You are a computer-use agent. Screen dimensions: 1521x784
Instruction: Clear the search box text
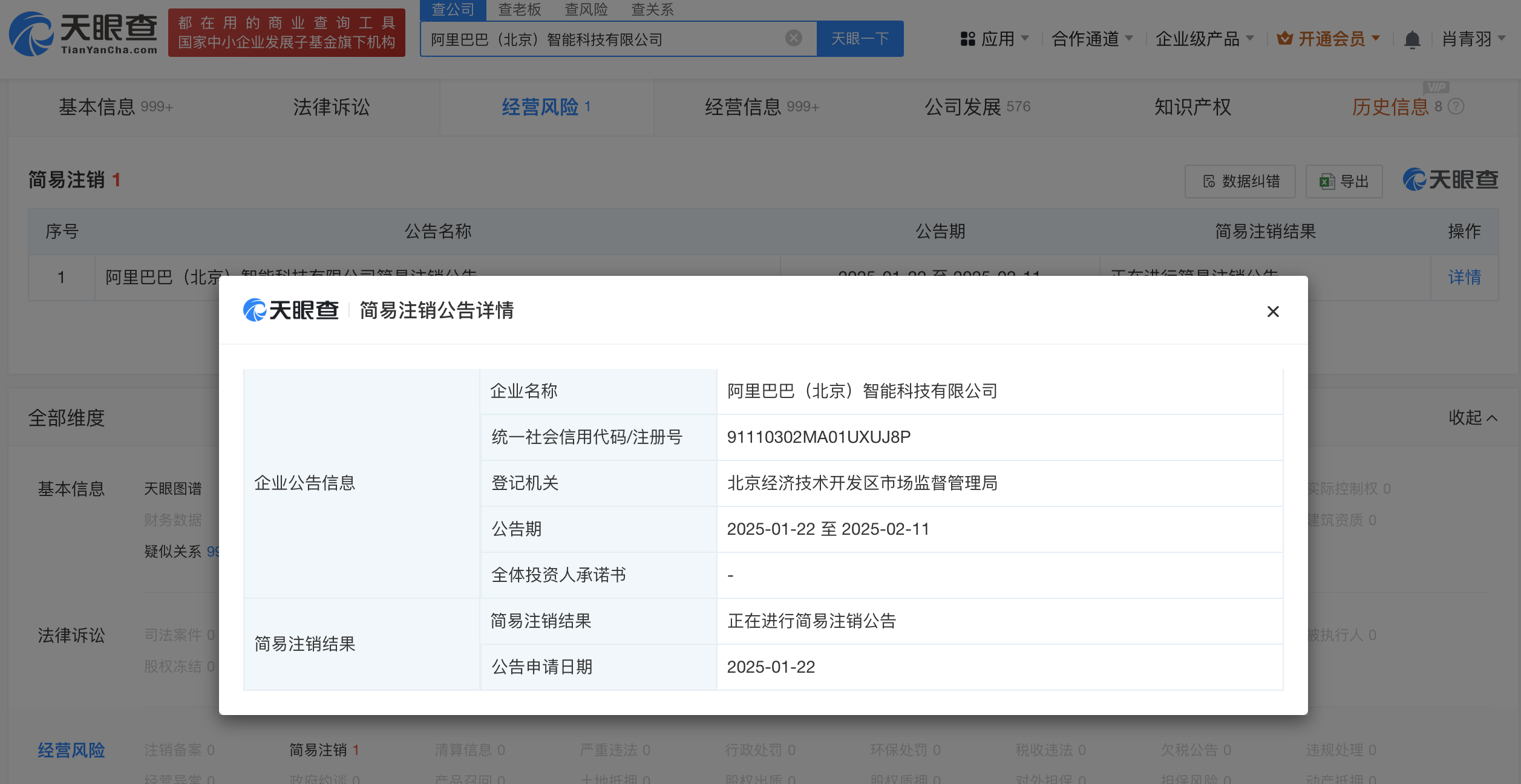793,38
